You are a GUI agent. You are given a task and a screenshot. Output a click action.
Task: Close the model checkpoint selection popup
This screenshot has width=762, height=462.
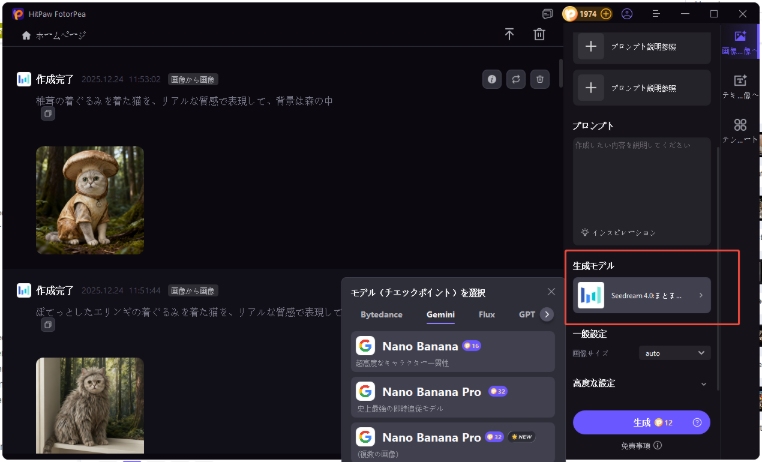pyautogui.click(x=551, y=291)
